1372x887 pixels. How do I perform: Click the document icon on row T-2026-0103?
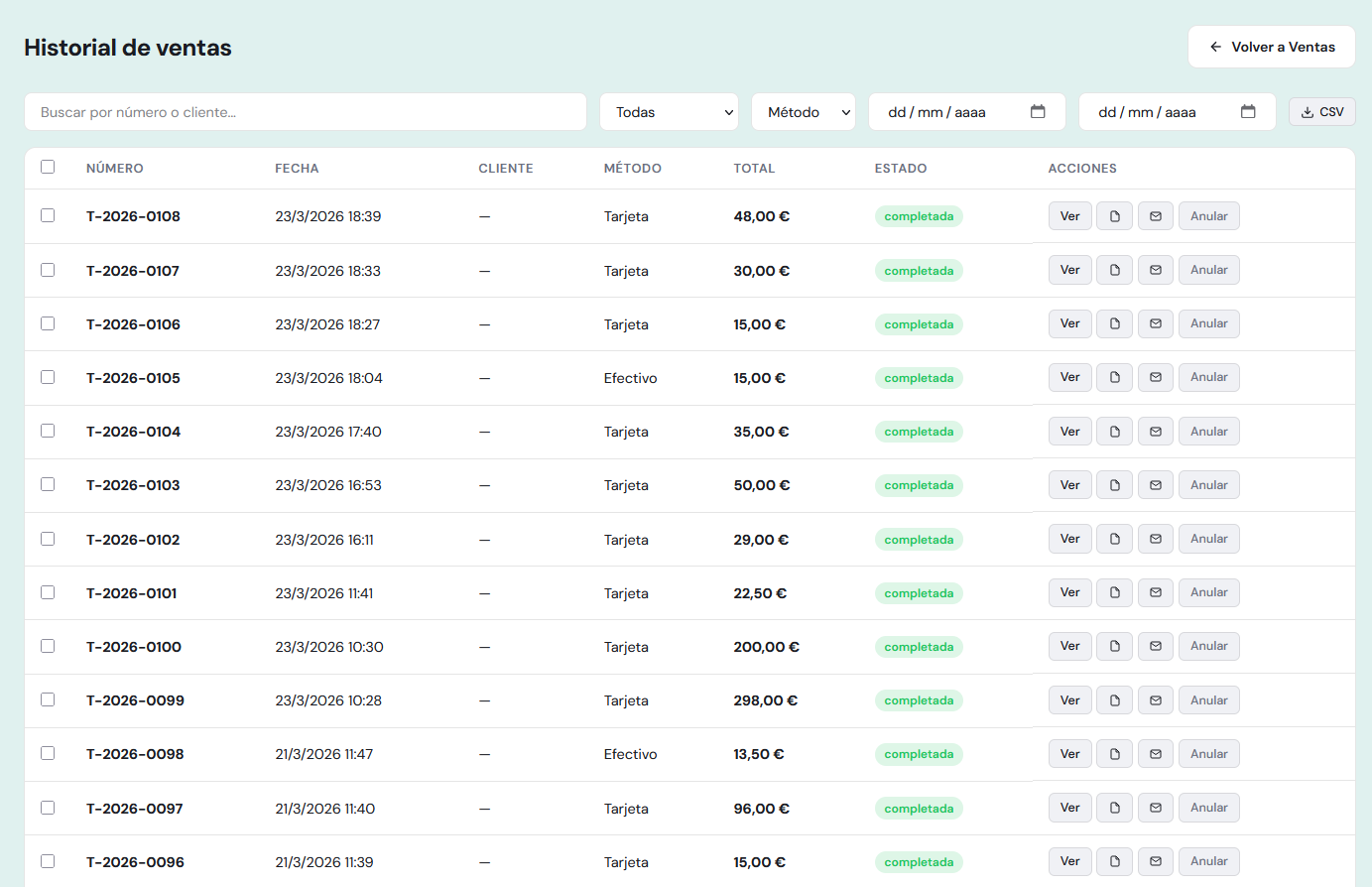click(1113, 484)
